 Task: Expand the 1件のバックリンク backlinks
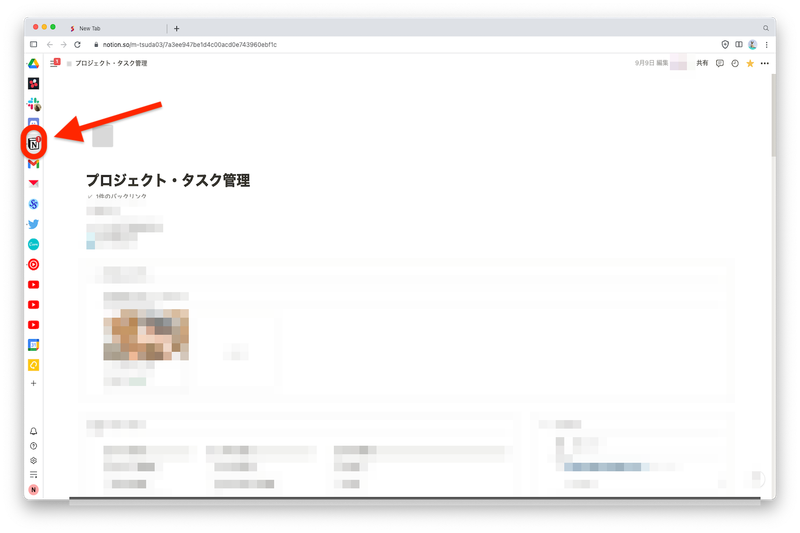[x=117, y=196]
